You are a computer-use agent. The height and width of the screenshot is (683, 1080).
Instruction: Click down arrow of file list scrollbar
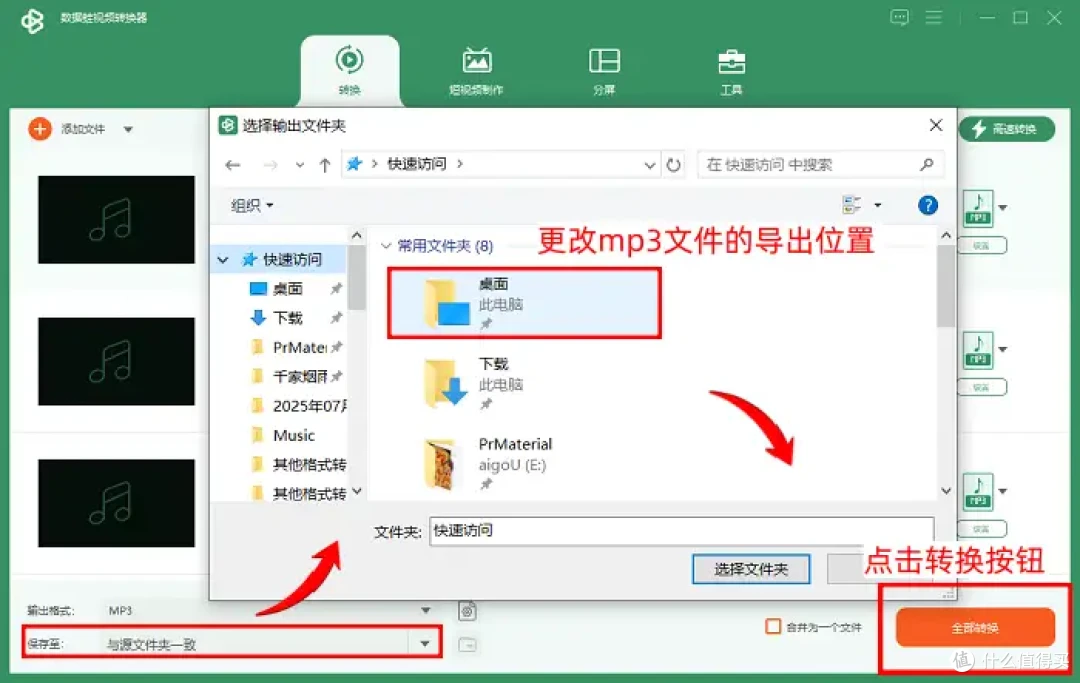pos(946,491)
